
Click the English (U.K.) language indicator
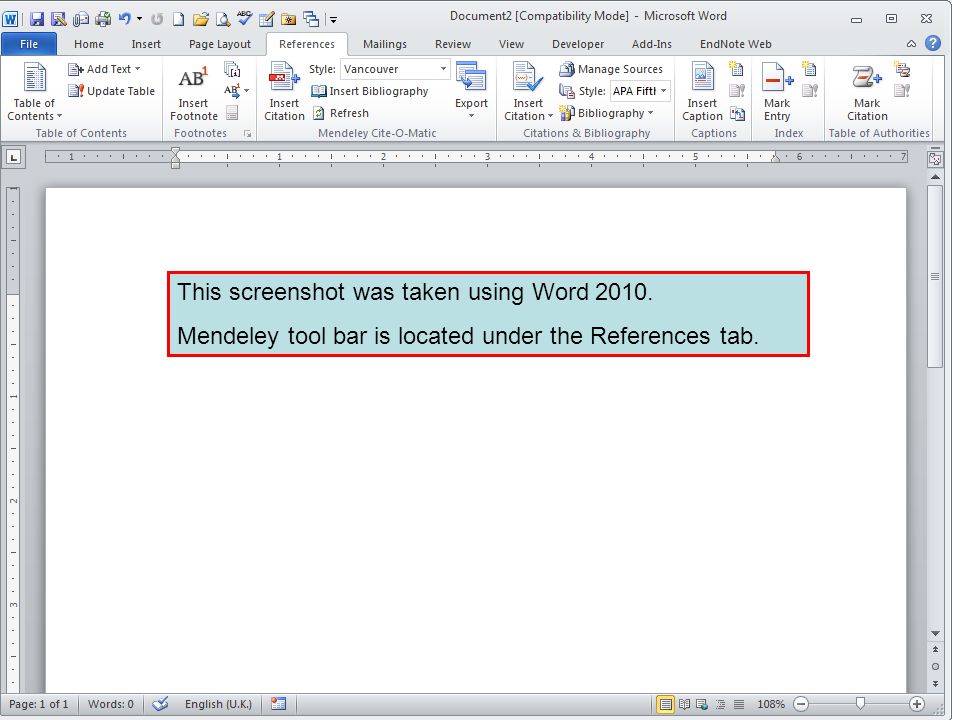[x=218, y=704]
